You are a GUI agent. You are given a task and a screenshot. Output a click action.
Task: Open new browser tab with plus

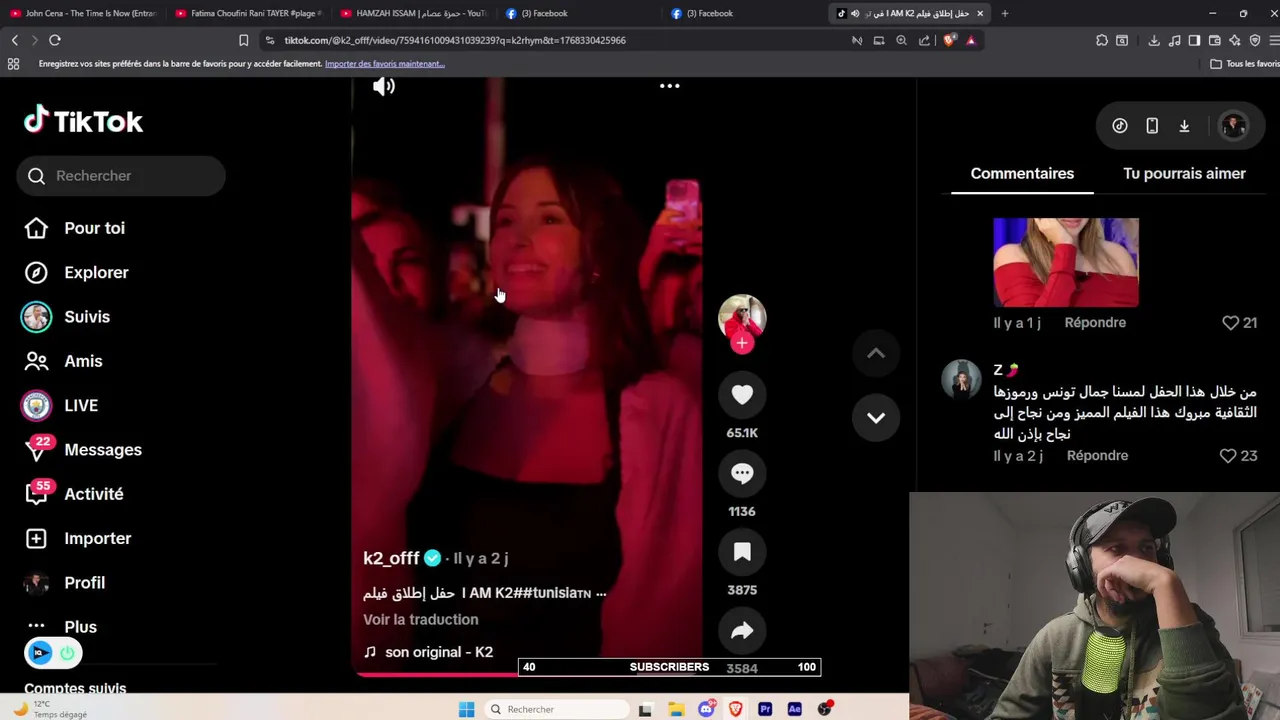[x=1004, y=13]
